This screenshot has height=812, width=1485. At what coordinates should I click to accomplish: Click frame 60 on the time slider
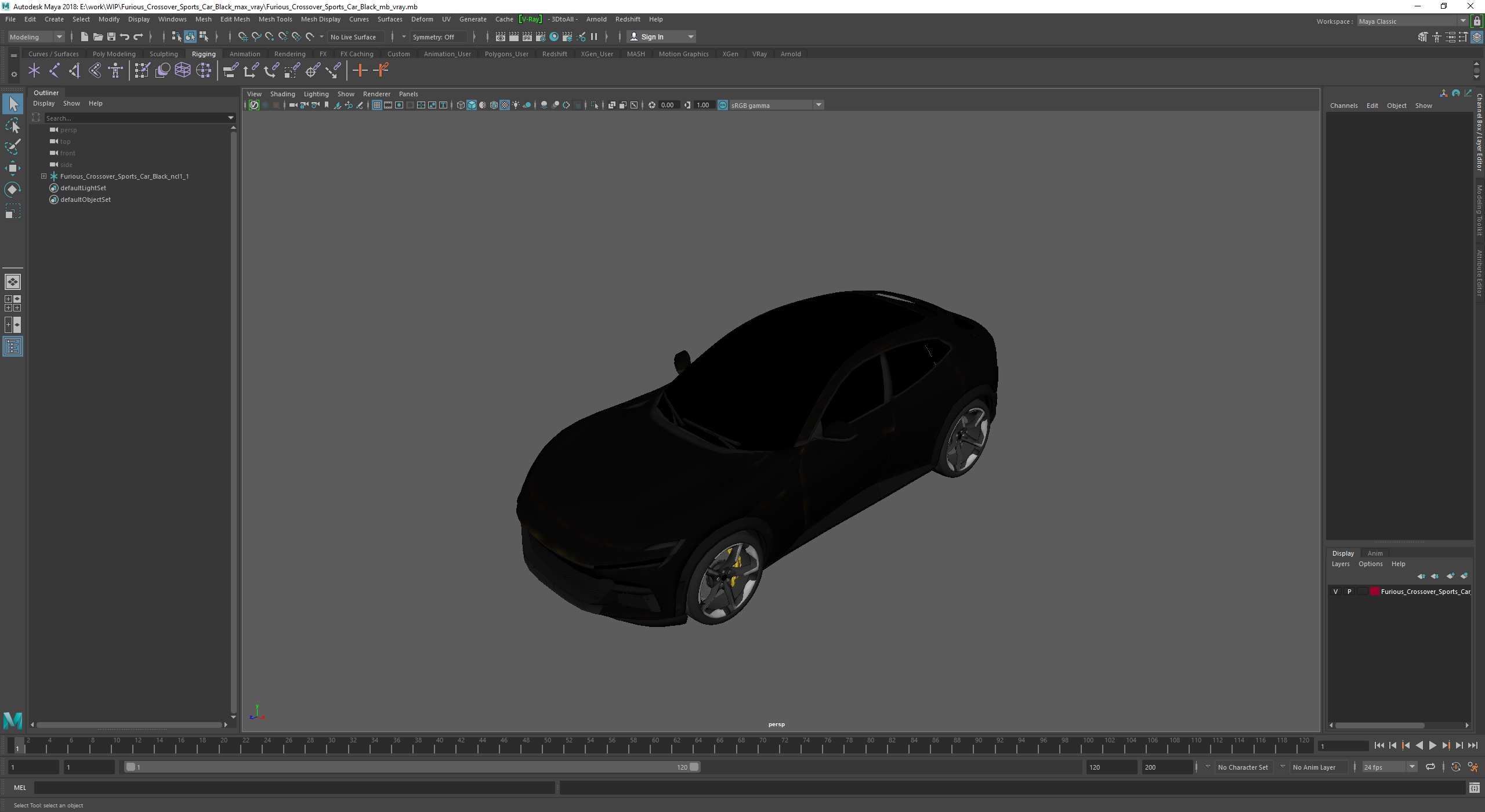coord(655,744)
